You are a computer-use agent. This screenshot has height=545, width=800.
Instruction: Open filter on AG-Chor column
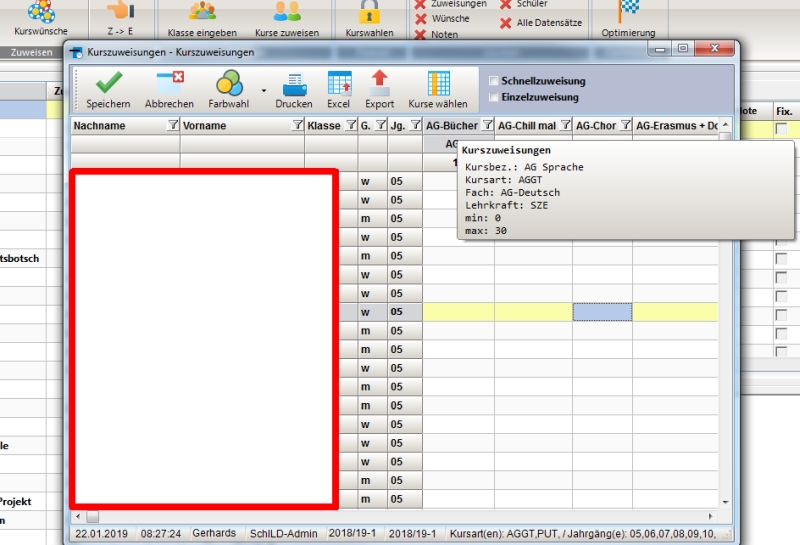(626, 125)
